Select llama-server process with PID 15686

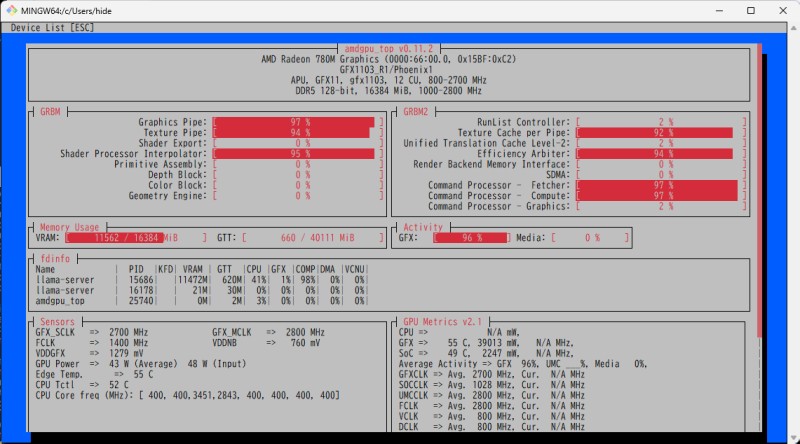point(66,279)
